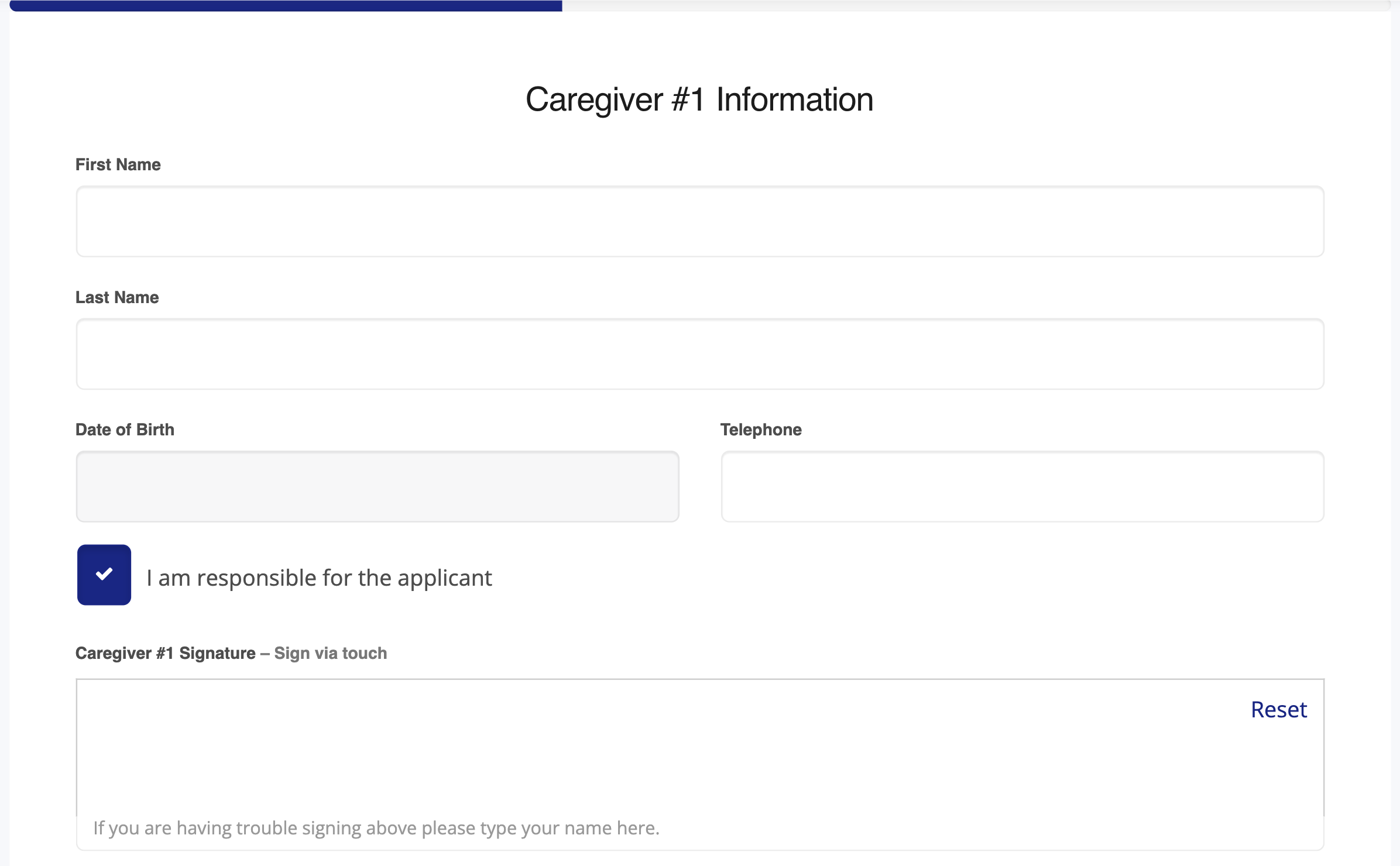Click the 'Date of Birth' label
1400x866 pixels.
pos(125,429)
